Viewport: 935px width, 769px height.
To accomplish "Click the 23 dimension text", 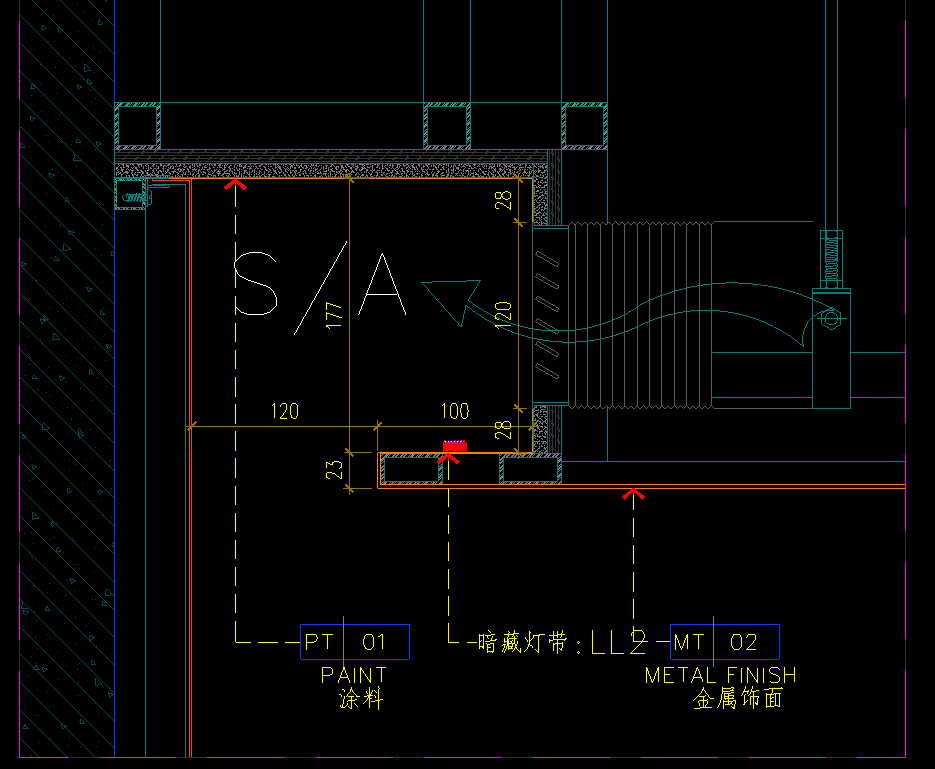I will pos(336,467).
